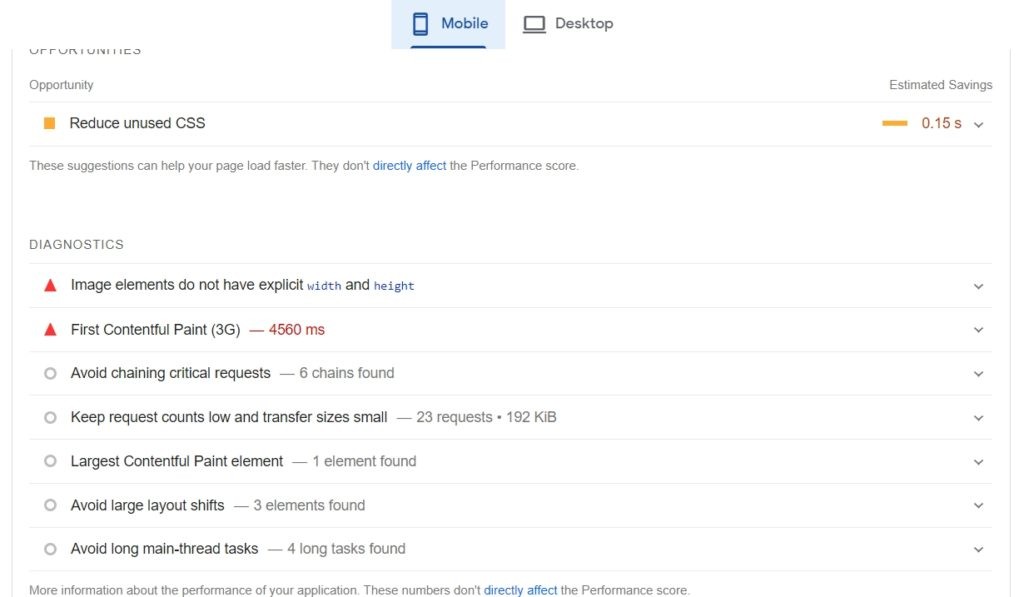The width and height of the screenshot is (1024, 597).
Task: Click the mobile phone icon
Action: click(x=420, y=24)
